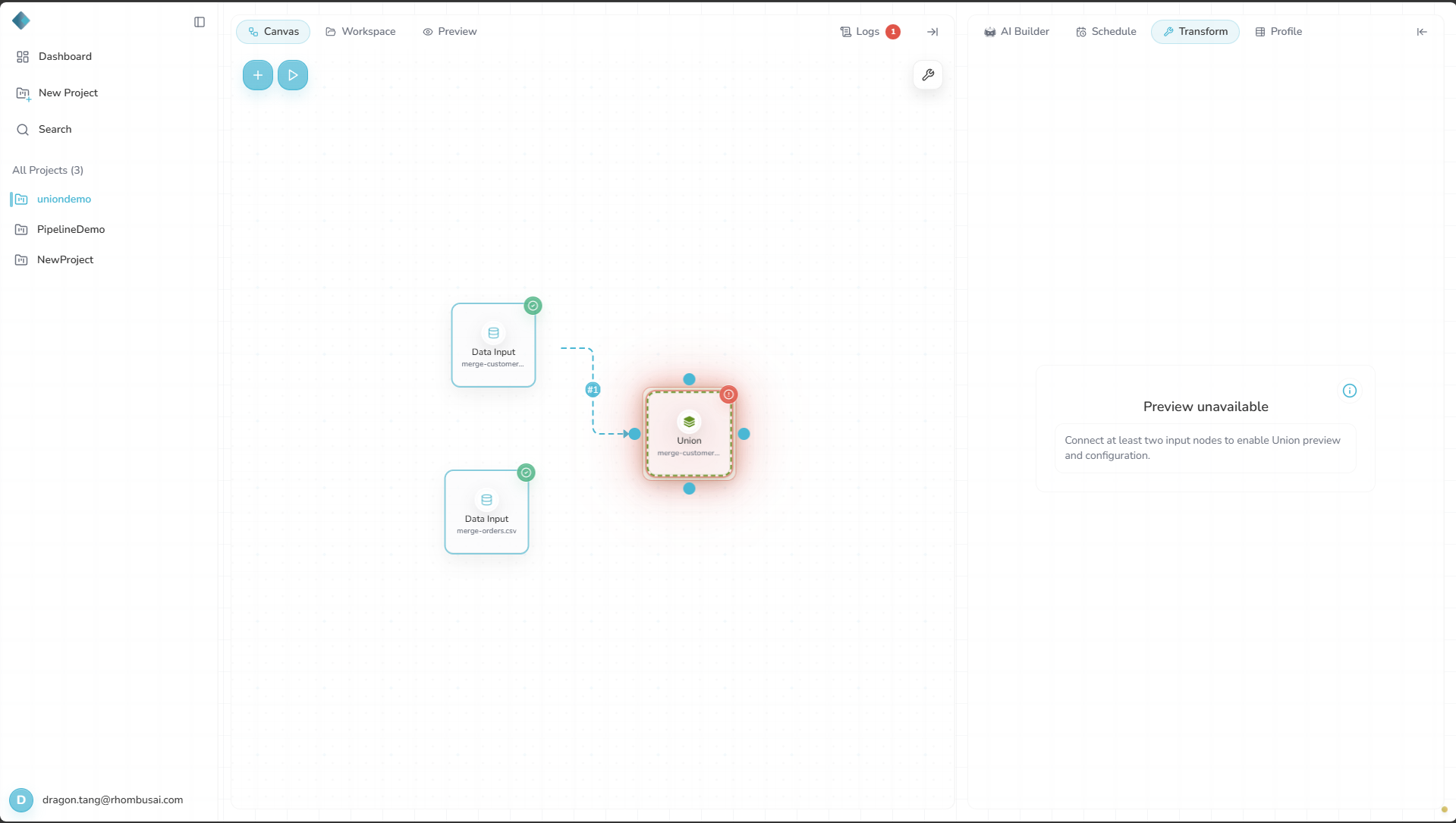Open the Schedule tab
This screenshot has height=823, width=1456.
[x=1105, y=31]
